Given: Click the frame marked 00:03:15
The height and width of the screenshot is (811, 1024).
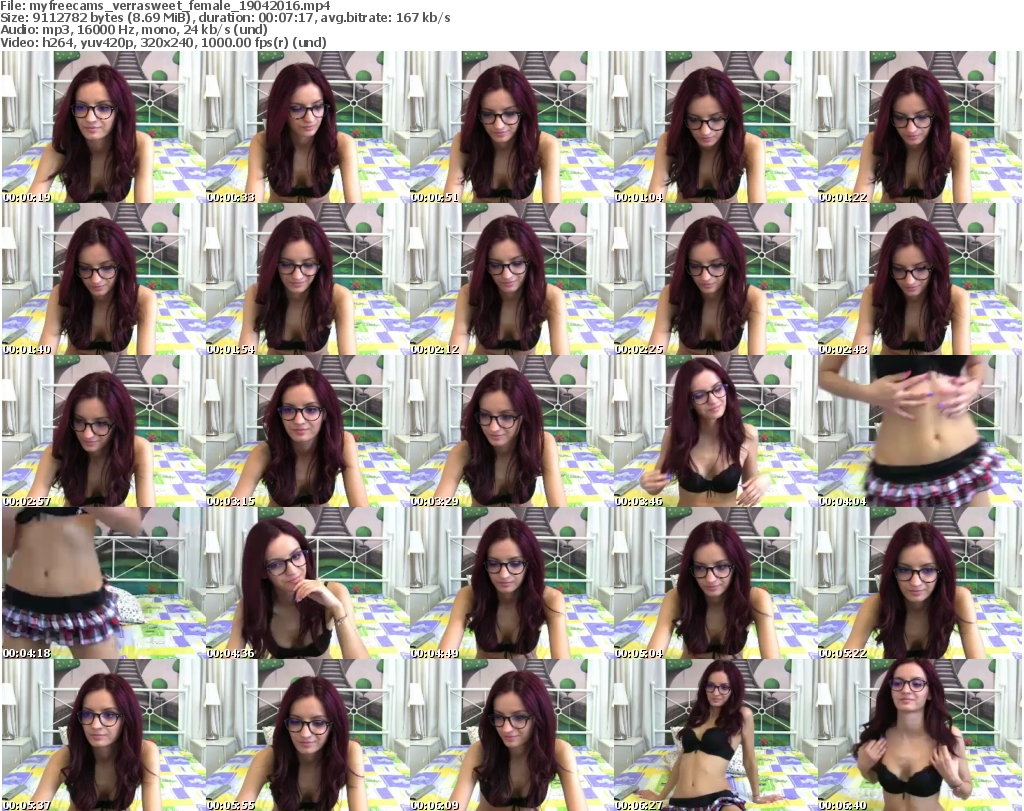Looking at the screenshot, I should [x=307, y=432].
